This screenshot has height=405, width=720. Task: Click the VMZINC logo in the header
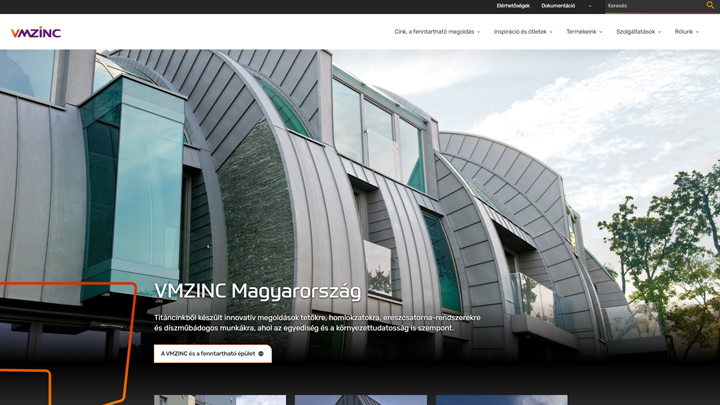(x=36, y=32)
